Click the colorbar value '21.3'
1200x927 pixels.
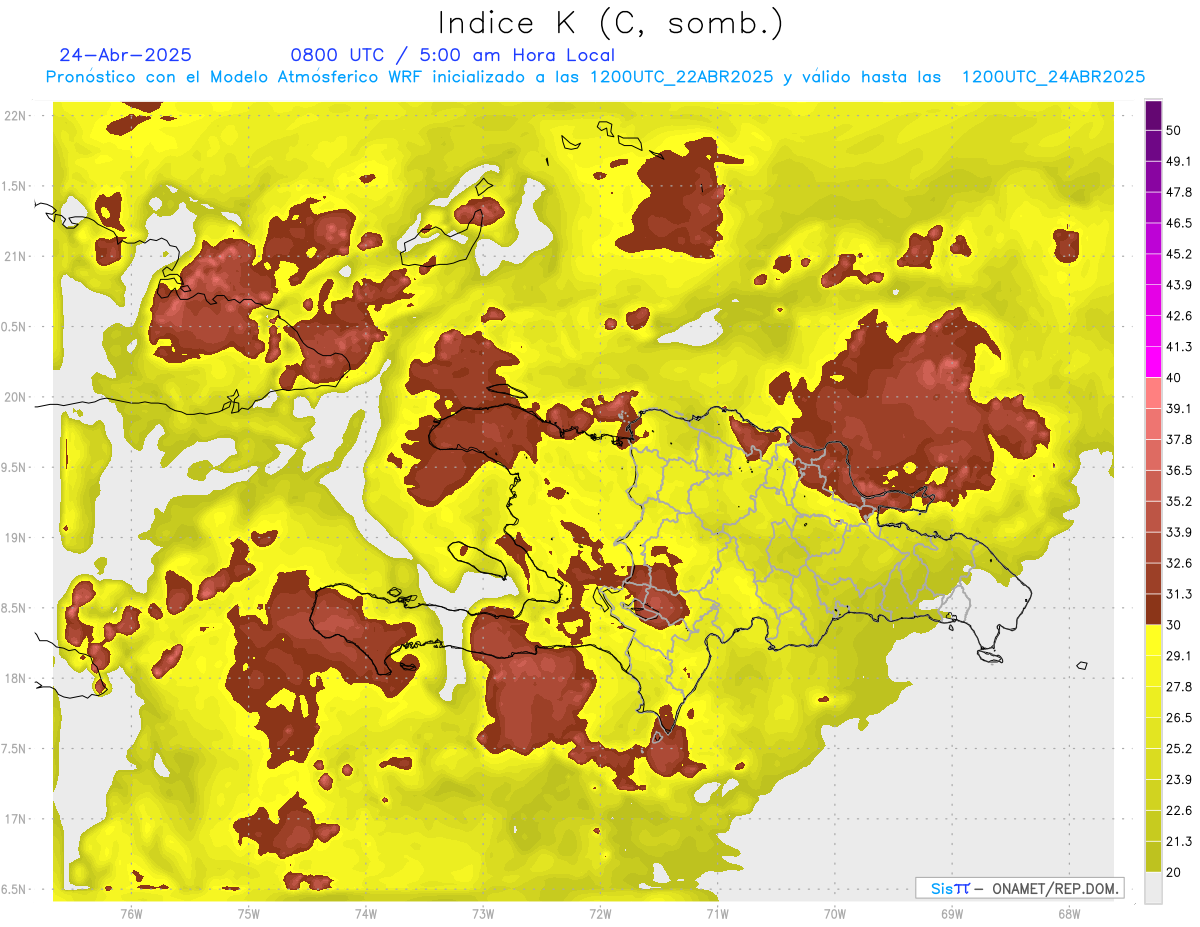pyautogui.click(x=1179, y=842)
